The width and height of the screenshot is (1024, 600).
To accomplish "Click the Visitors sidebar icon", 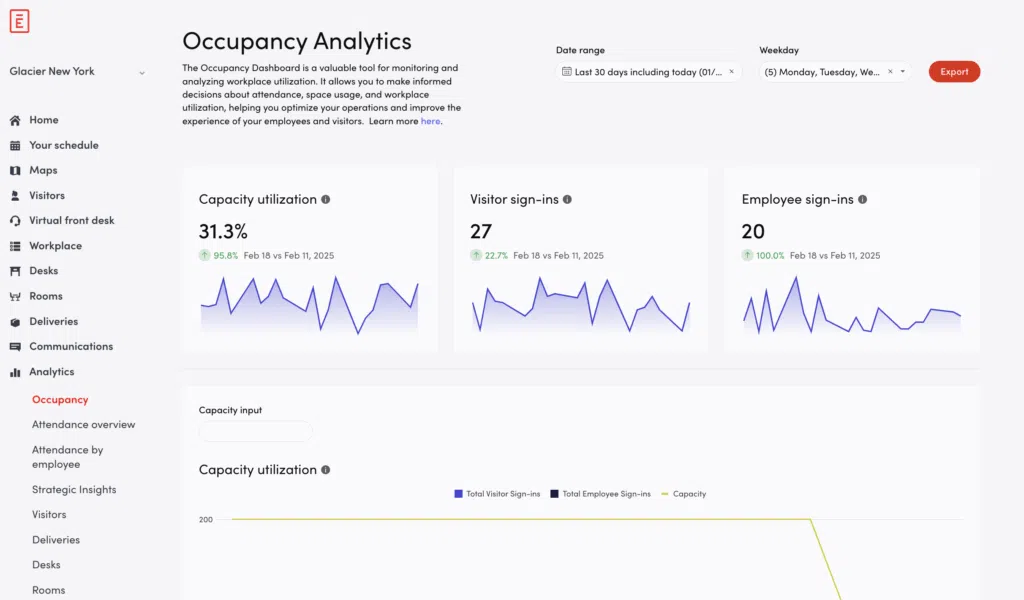I will point(14,195).
